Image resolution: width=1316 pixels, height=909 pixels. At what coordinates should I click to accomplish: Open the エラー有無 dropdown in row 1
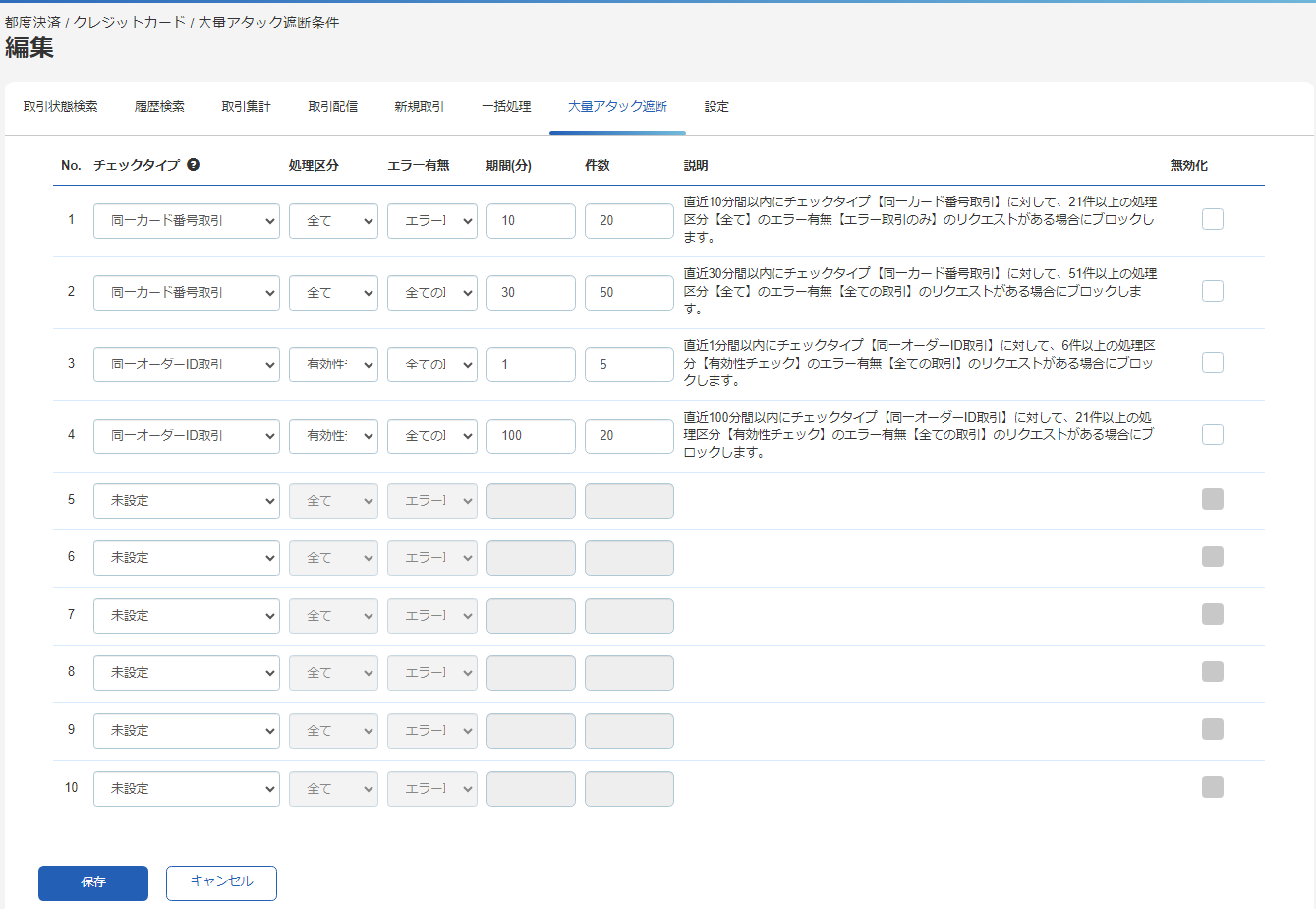coord(431,220)
